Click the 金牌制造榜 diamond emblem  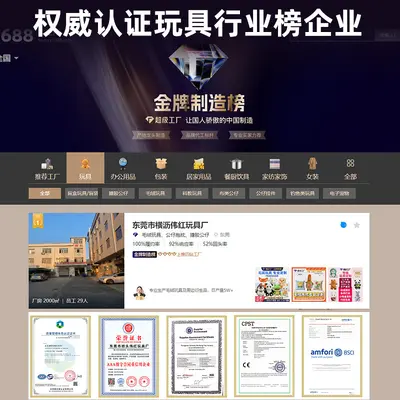(198, 67)
